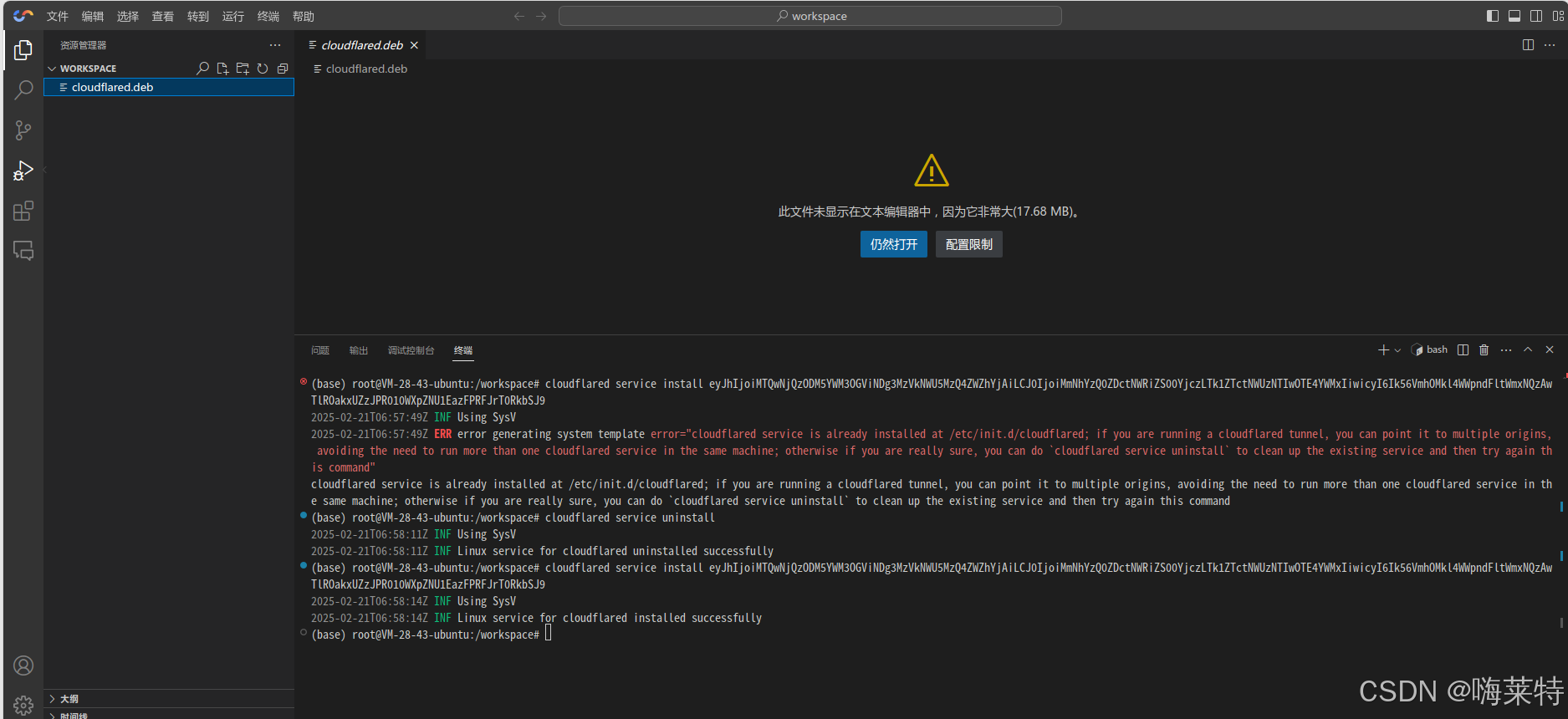The width and height of the screenshot is (1568, 719).
Task: Create a new file in WORKSPACE
Action: point(222,69)
